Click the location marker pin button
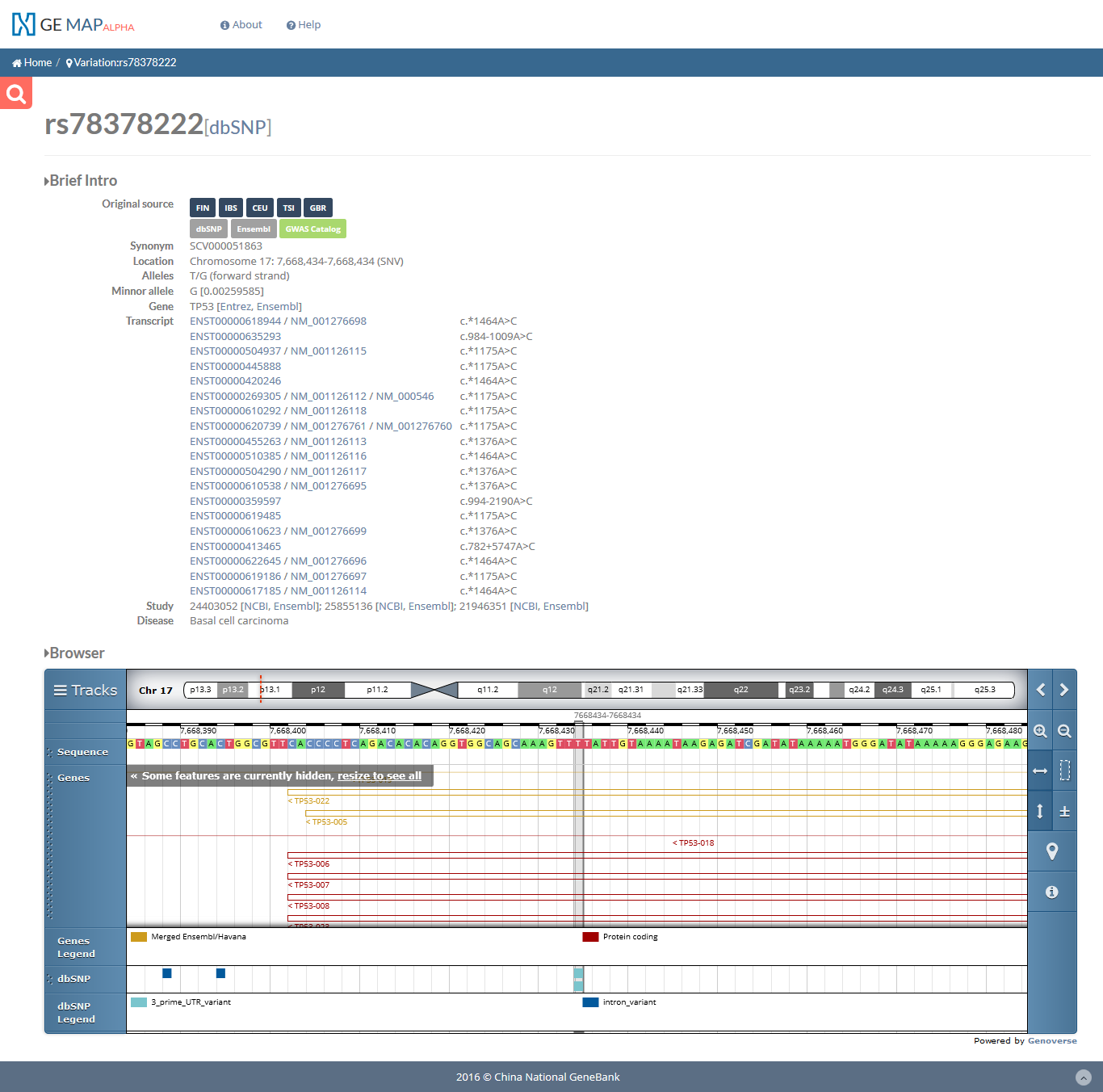The height and width of the screenshot is (1092, 1103). (1052, 851)
